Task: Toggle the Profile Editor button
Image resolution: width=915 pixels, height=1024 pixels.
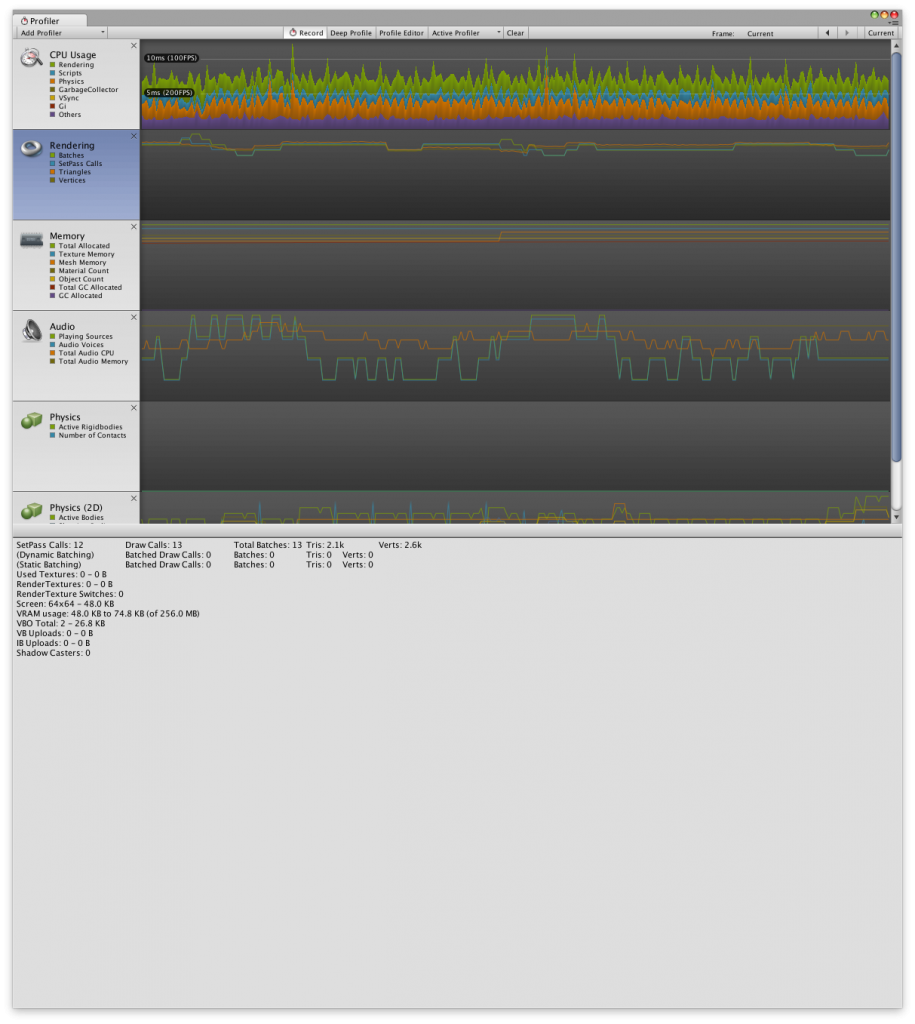Action: point(401,33)
